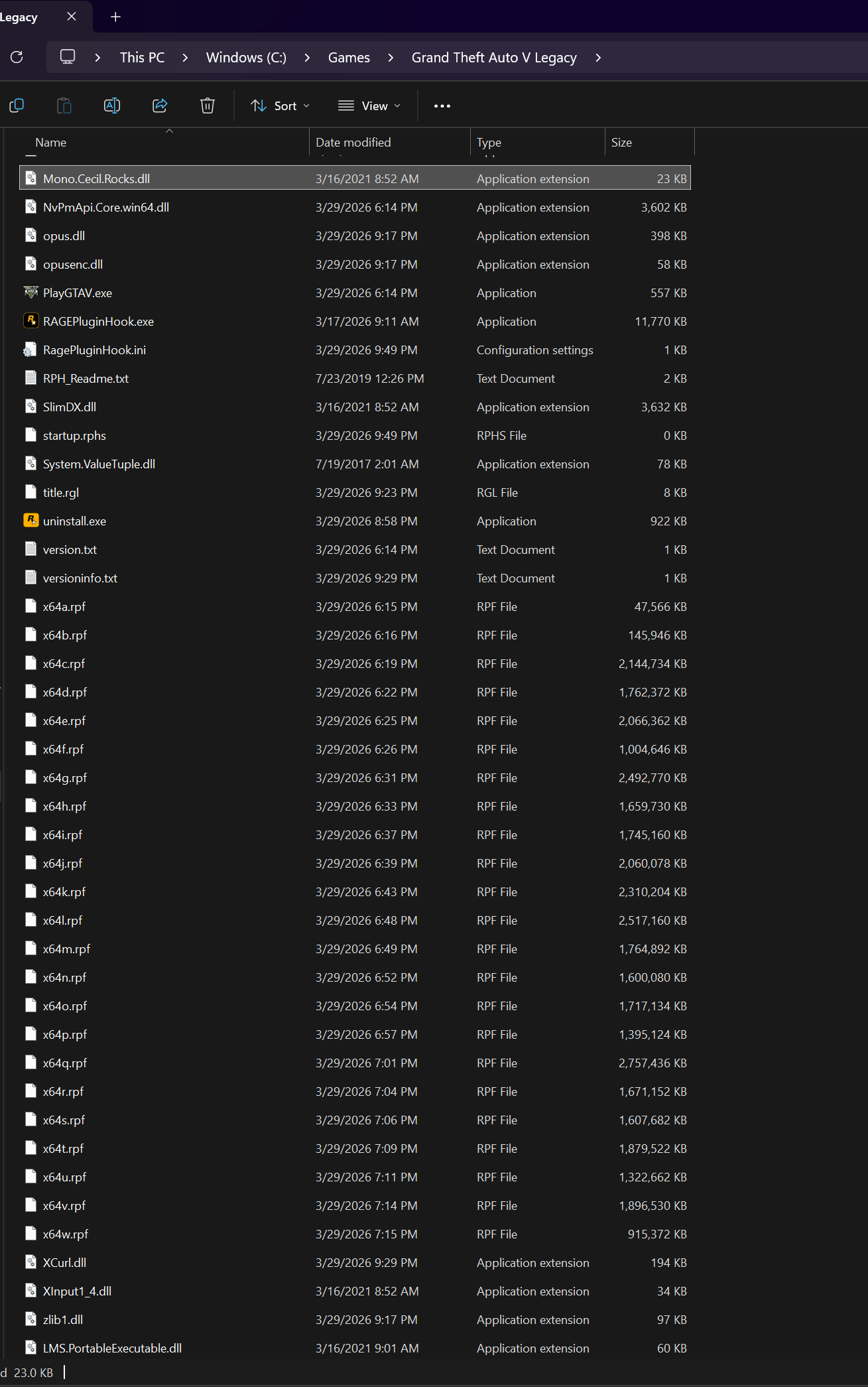Click the Refresh icon in address bar

(17, 58)
